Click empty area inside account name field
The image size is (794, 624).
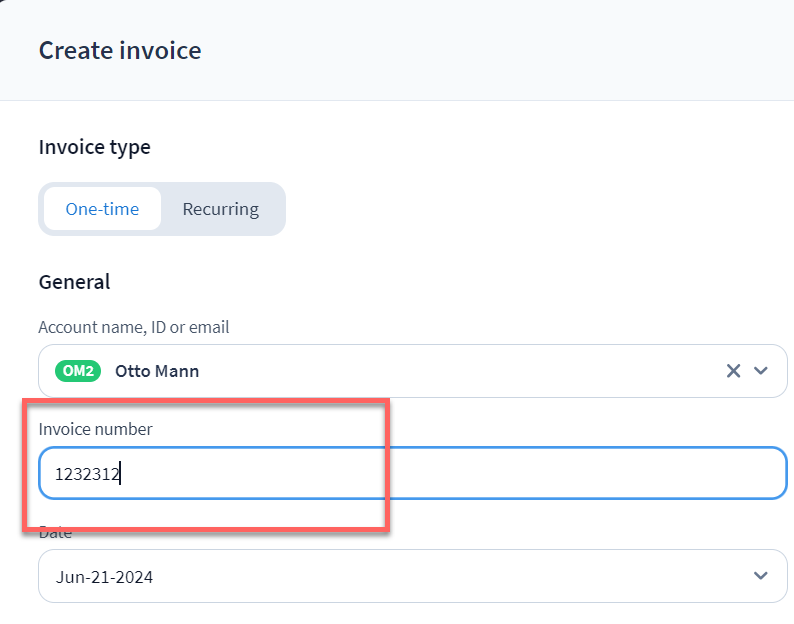[x=450, y=371]
